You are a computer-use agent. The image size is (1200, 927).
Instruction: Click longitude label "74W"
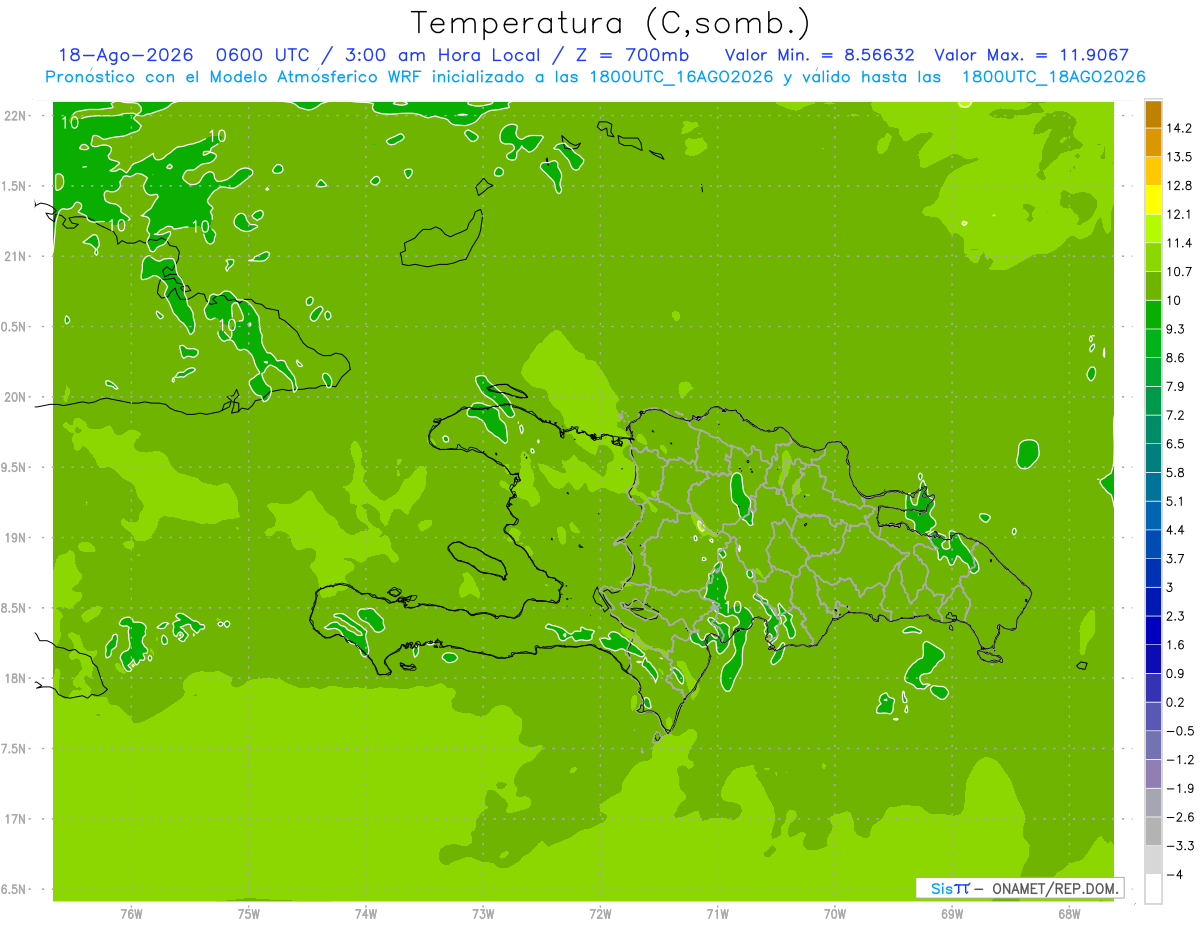point(366,914)
